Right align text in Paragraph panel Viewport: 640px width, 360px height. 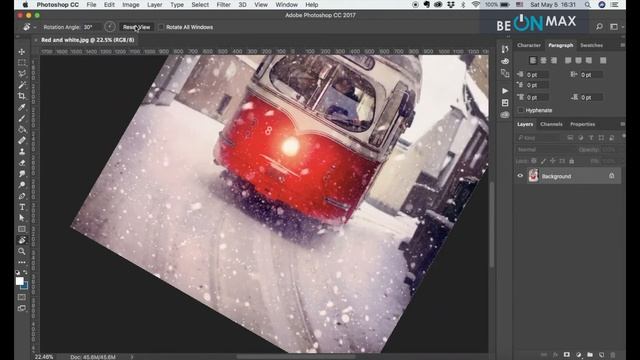554,60
